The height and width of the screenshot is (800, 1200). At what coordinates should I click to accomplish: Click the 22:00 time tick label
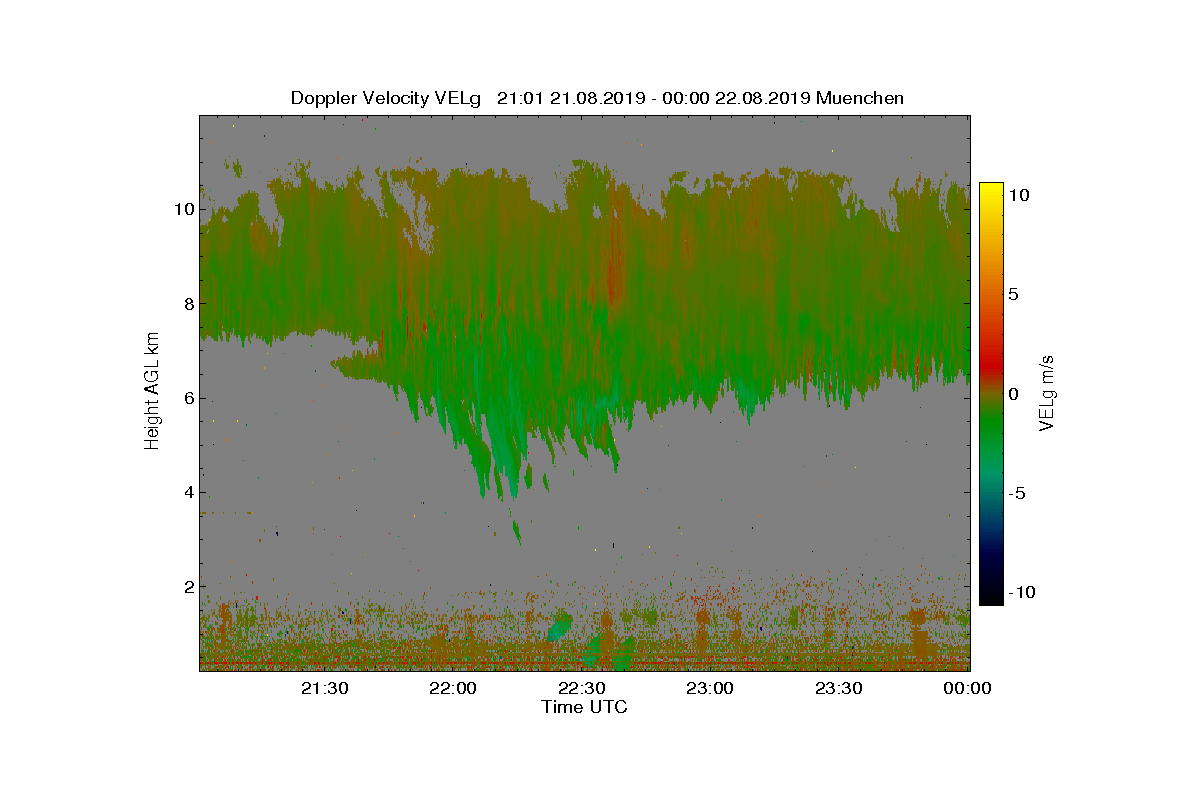tap(453, 688)
